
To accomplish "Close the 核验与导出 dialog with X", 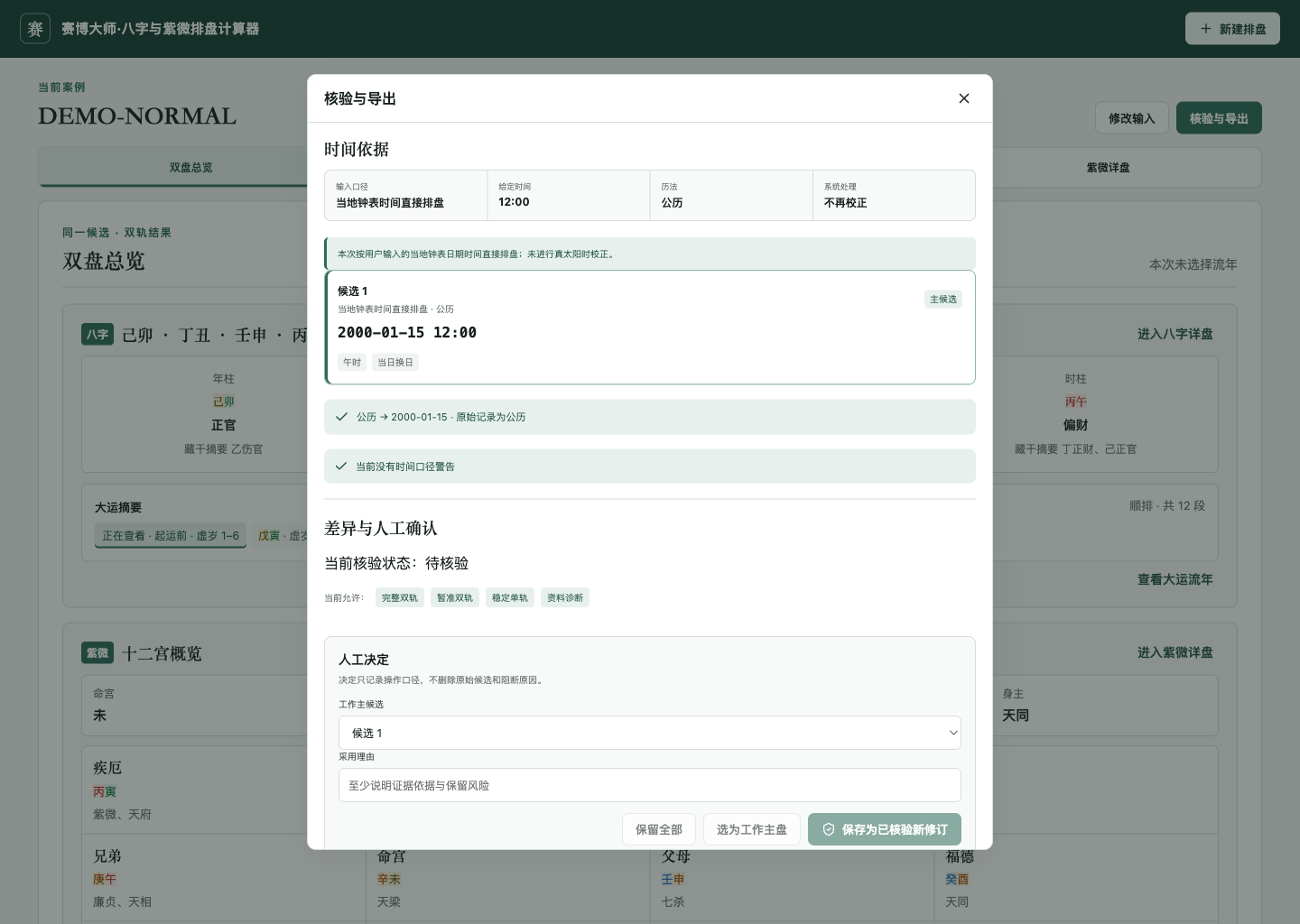I will coord(963,98).
